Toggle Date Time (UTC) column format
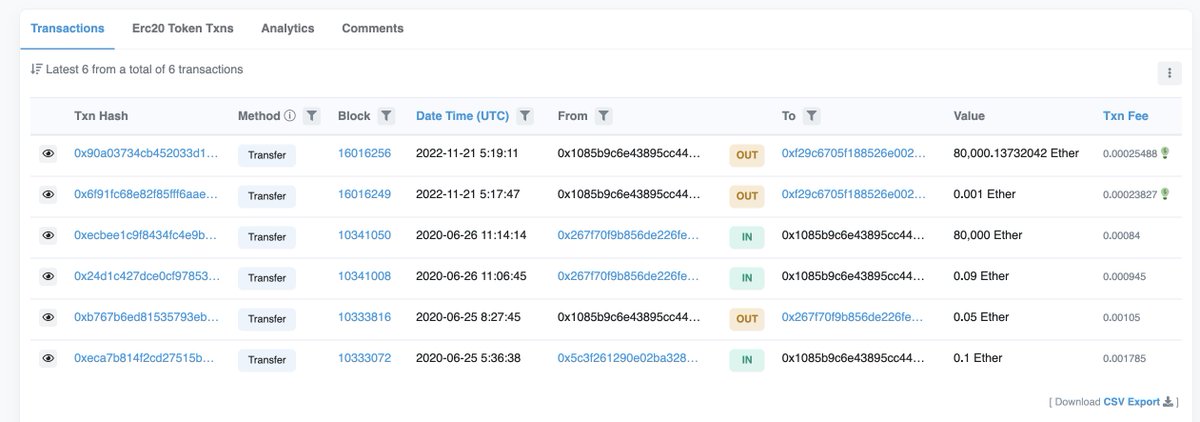Image resolution: width=1200 pixels, height=422 pixels. 462,116
